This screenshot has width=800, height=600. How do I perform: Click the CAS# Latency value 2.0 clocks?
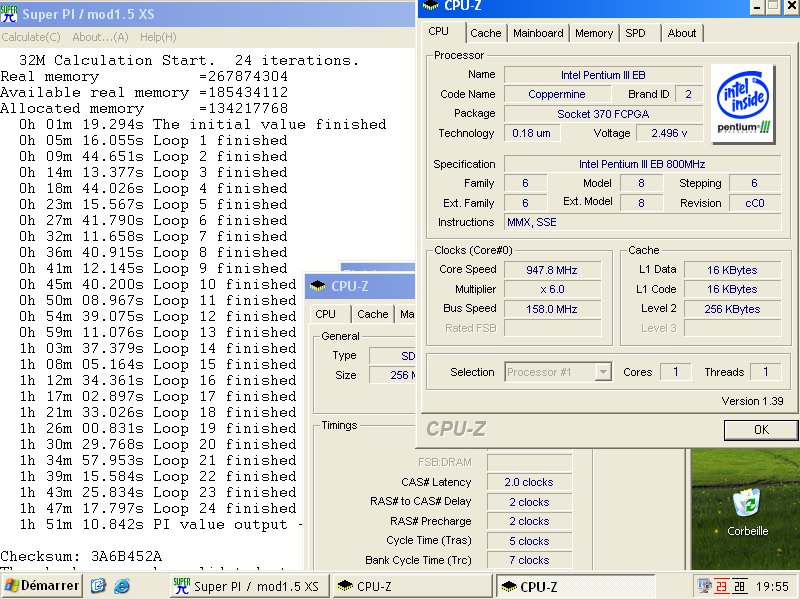pos(529,482)
